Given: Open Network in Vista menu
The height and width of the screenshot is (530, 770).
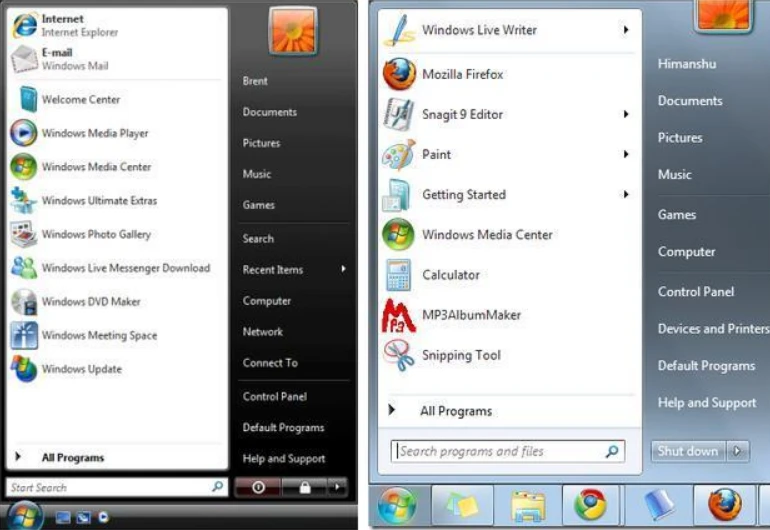Looking at the screenshot, I should [x=263, y=332].
